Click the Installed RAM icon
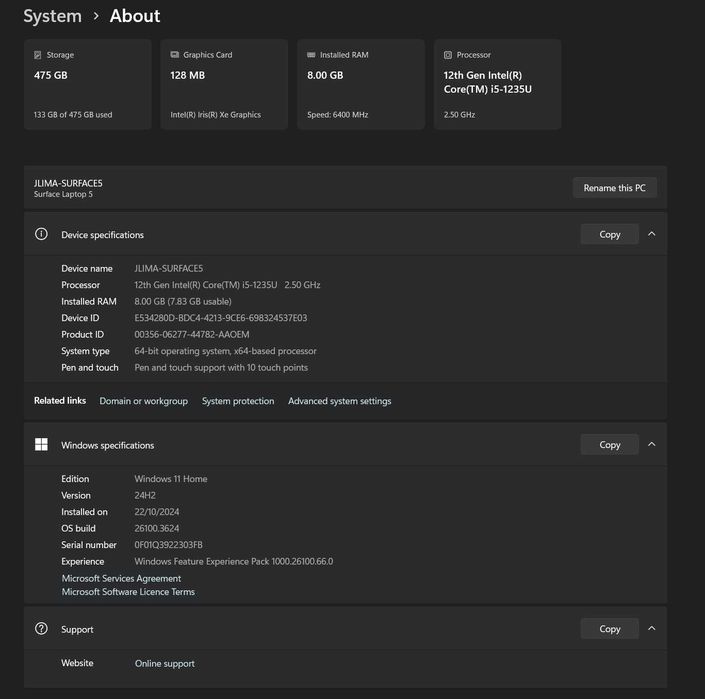Screen dimensions: 705x699 coord(311,55)
